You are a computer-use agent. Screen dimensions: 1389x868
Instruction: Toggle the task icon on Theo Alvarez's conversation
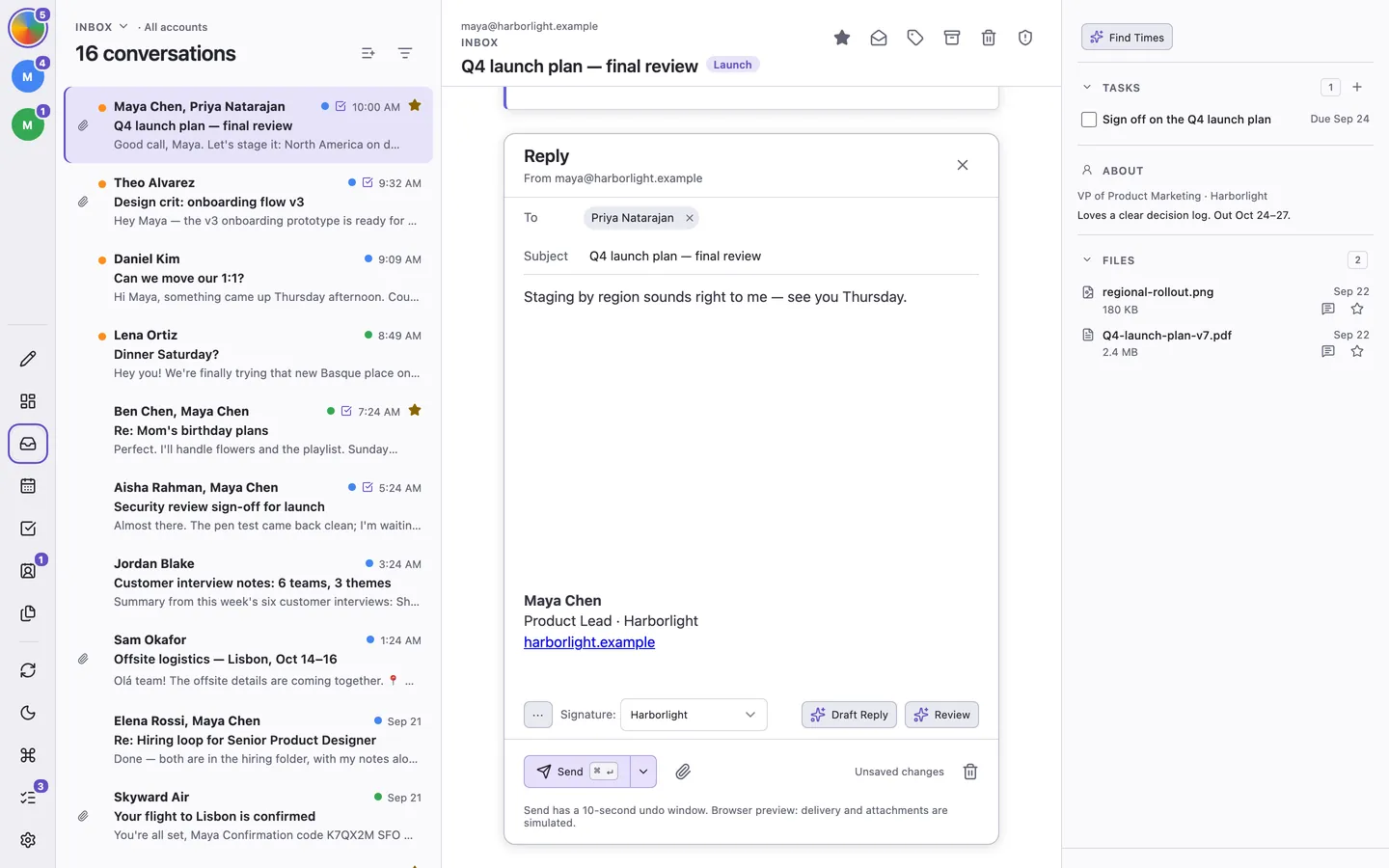tap(368, 182)
